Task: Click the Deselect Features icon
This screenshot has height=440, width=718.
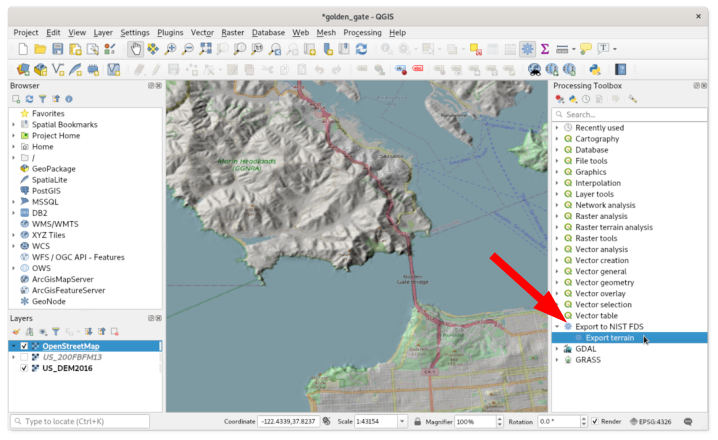Action: point(475,49)
